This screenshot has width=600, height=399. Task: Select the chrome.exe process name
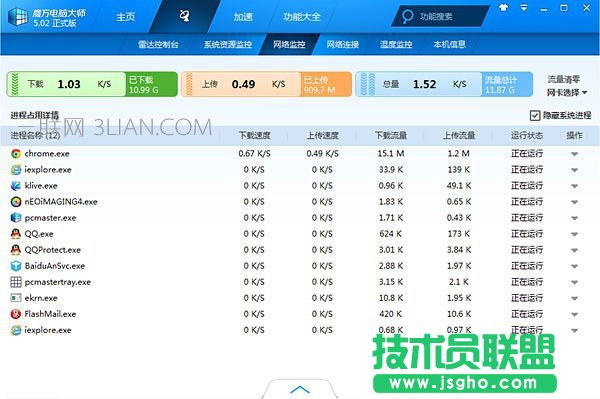coord(47,154)
